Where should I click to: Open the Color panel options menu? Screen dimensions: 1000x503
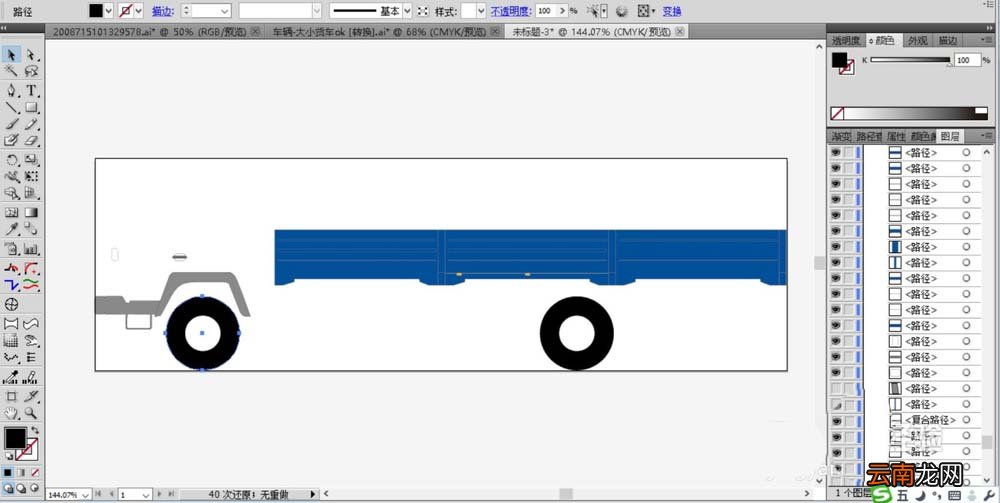point(986,40)
